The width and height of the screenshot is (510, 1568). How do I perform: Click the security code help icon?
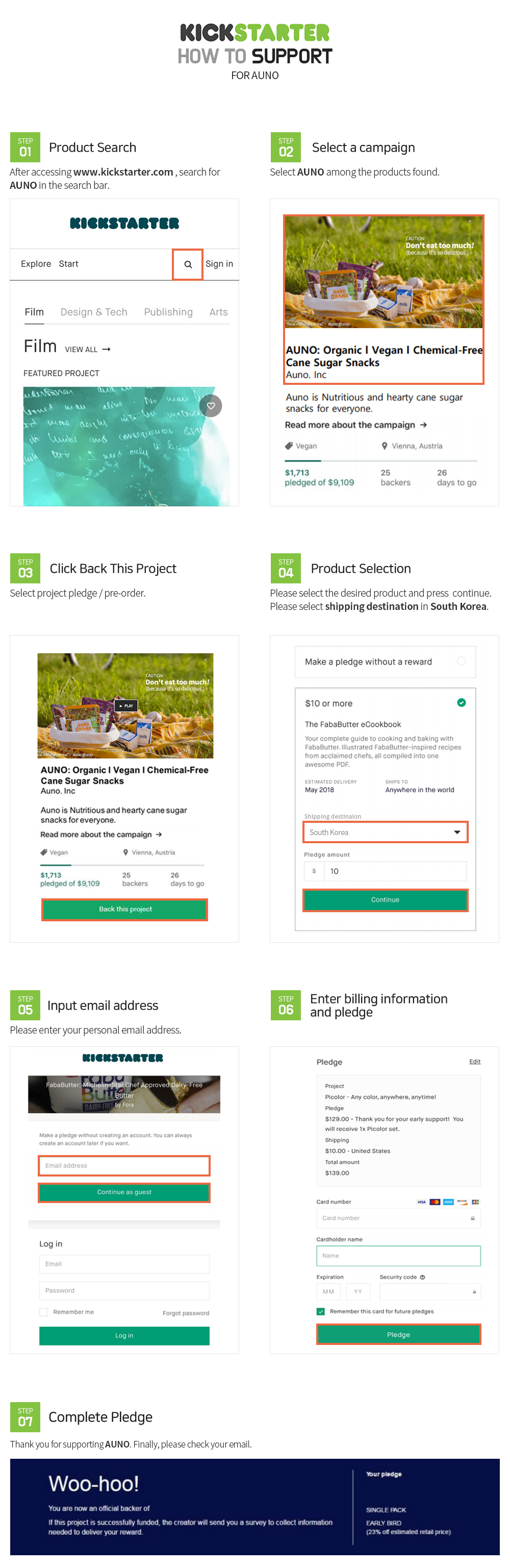point(422,1277)
